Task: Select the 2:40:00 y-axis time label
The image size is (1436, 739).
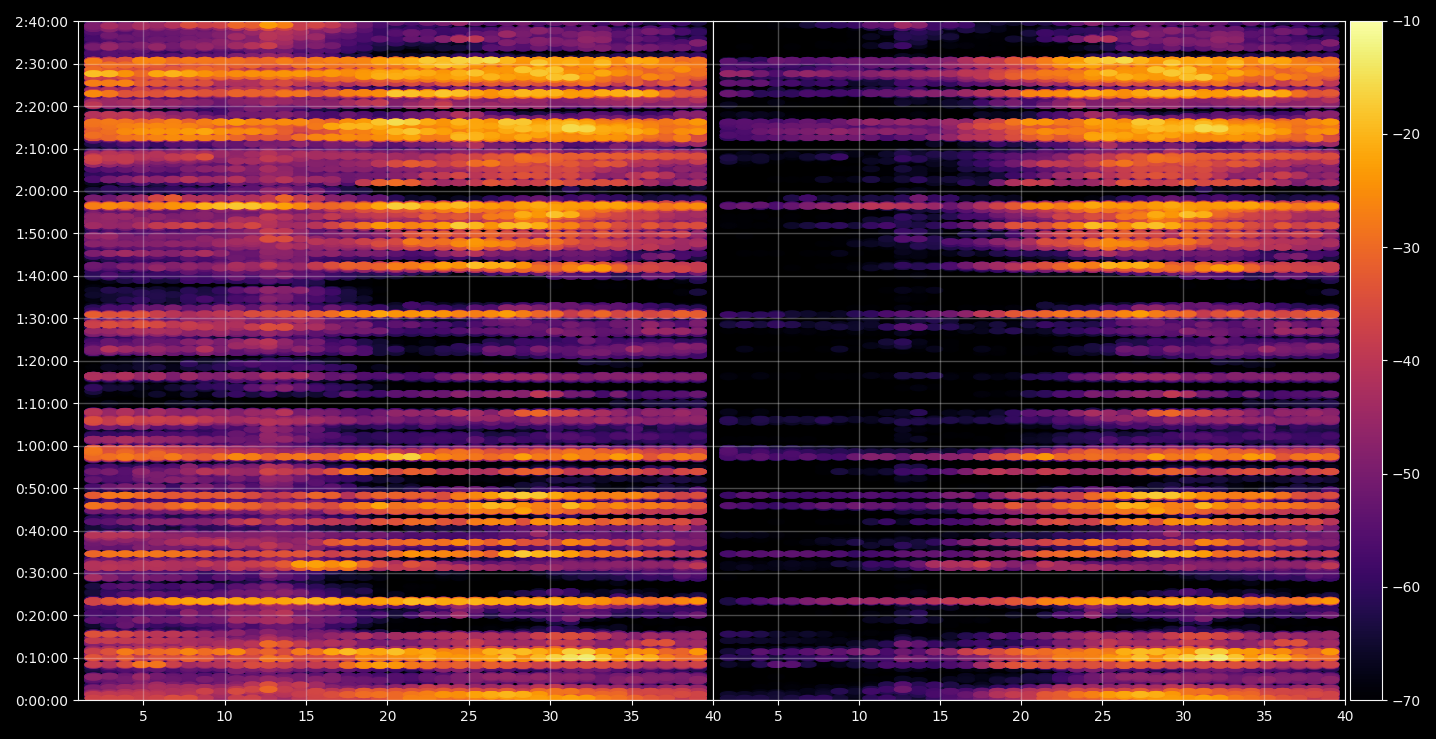Action: click(x=42, y=22)
